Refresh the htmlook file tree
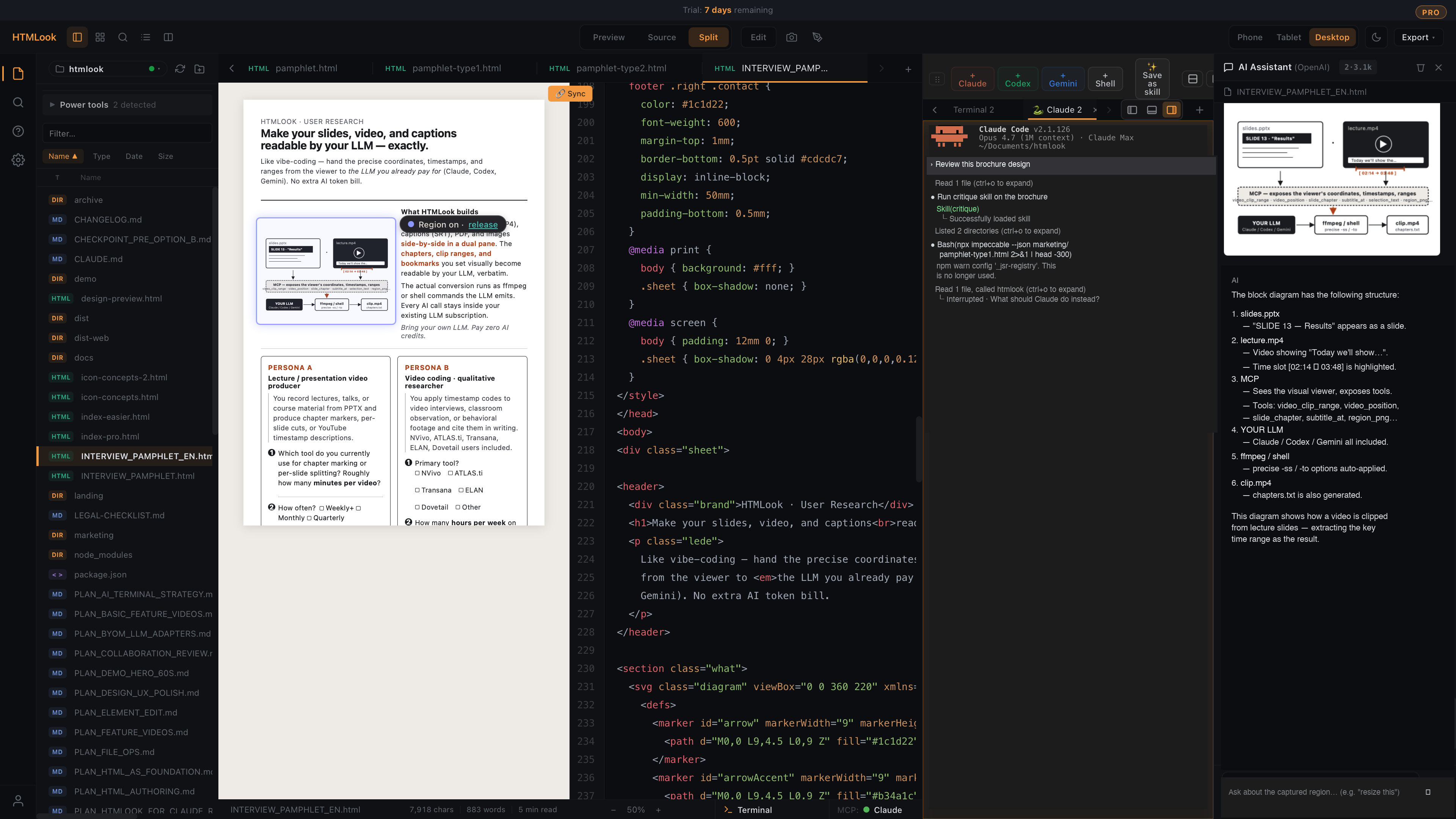Screen dimensions: 1456x819 tap(180, 69)
